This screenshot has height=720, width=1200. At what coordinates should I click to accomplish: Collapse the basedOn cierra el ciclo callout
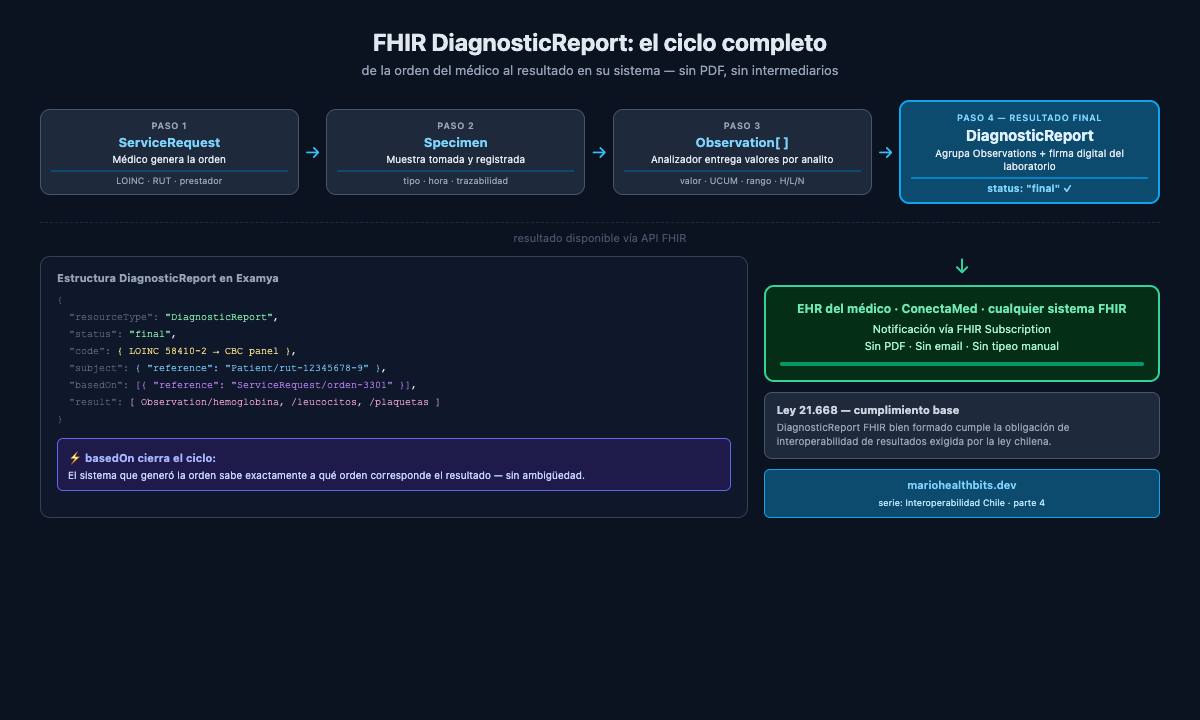(x=394, y=464)
